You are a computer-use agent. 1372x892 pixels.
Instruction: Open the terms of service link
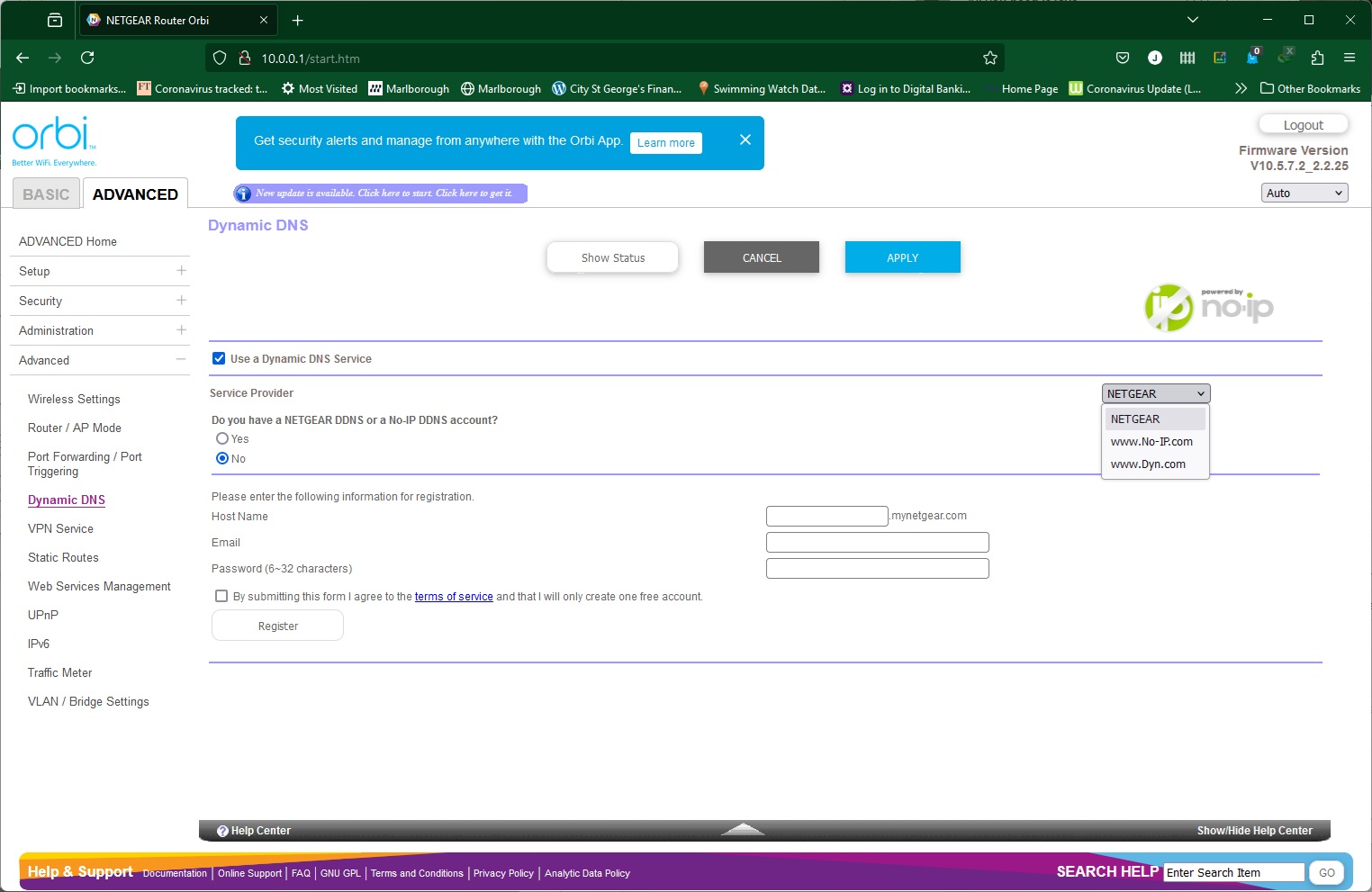454,597
